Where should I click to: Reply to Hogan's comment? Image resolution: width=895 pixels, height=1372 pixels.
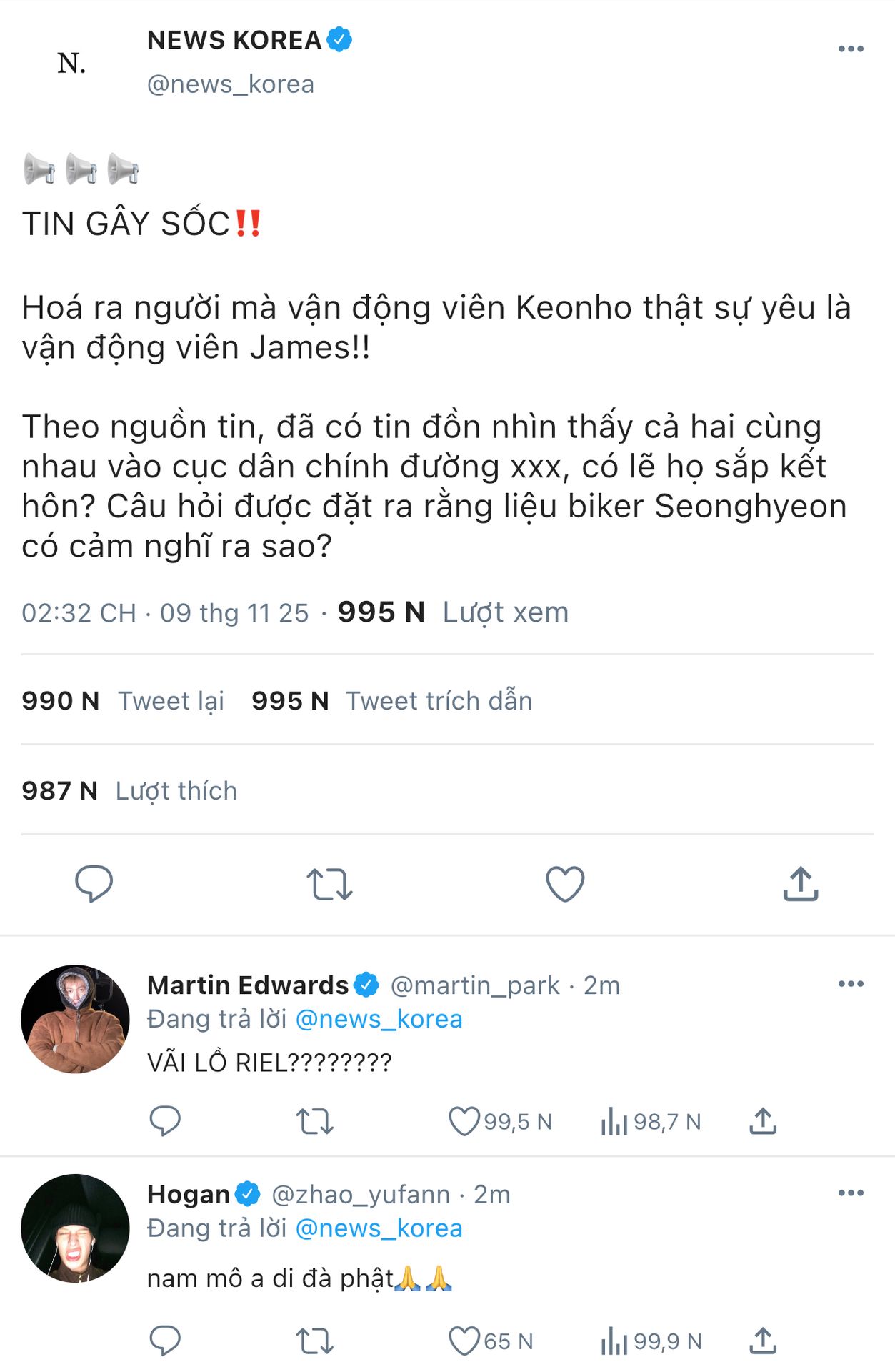(x=165, y=1341)
